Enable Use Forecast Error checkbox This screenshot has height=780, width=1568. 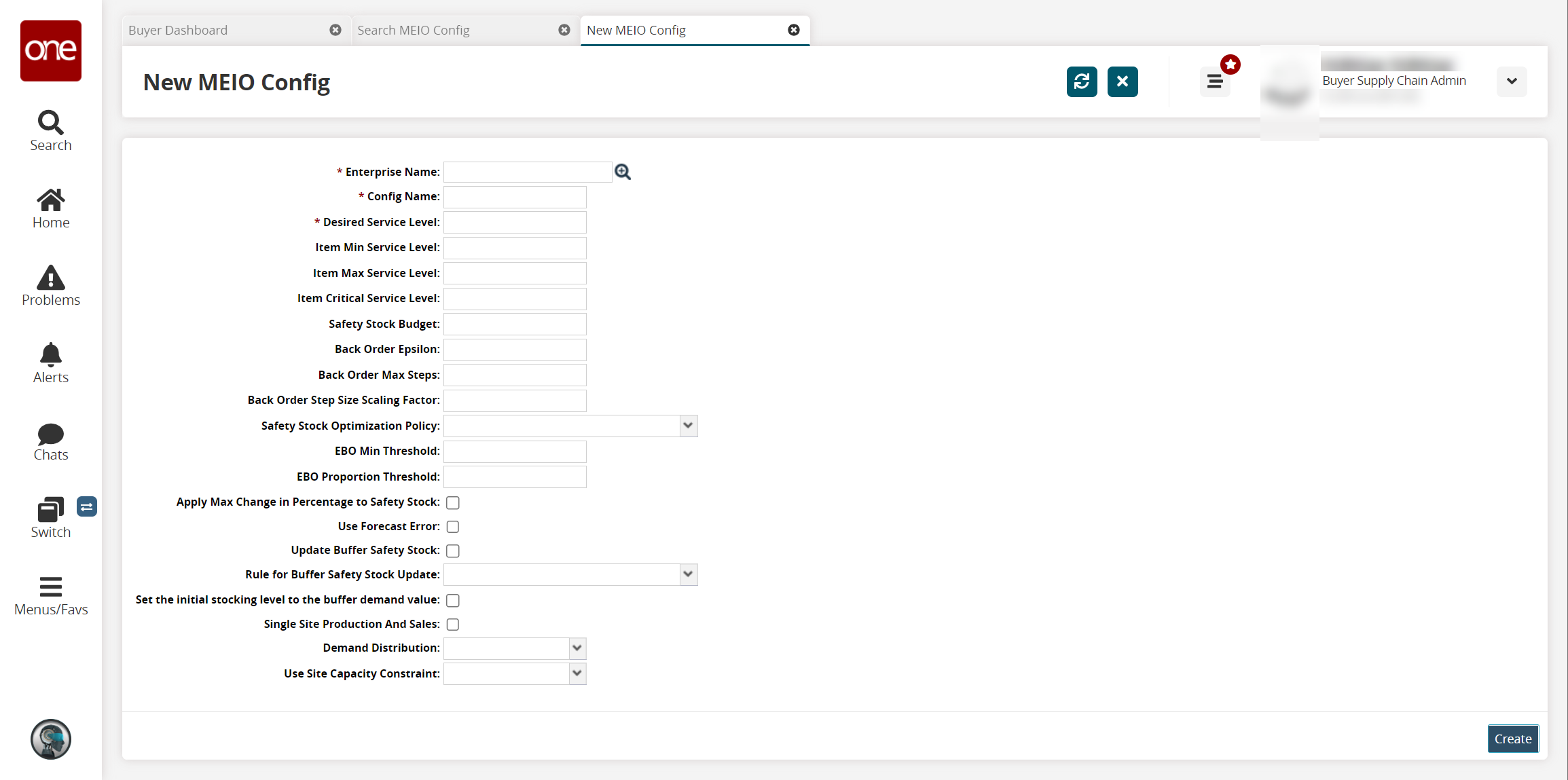pyautogui.click(x=454, y=526)
